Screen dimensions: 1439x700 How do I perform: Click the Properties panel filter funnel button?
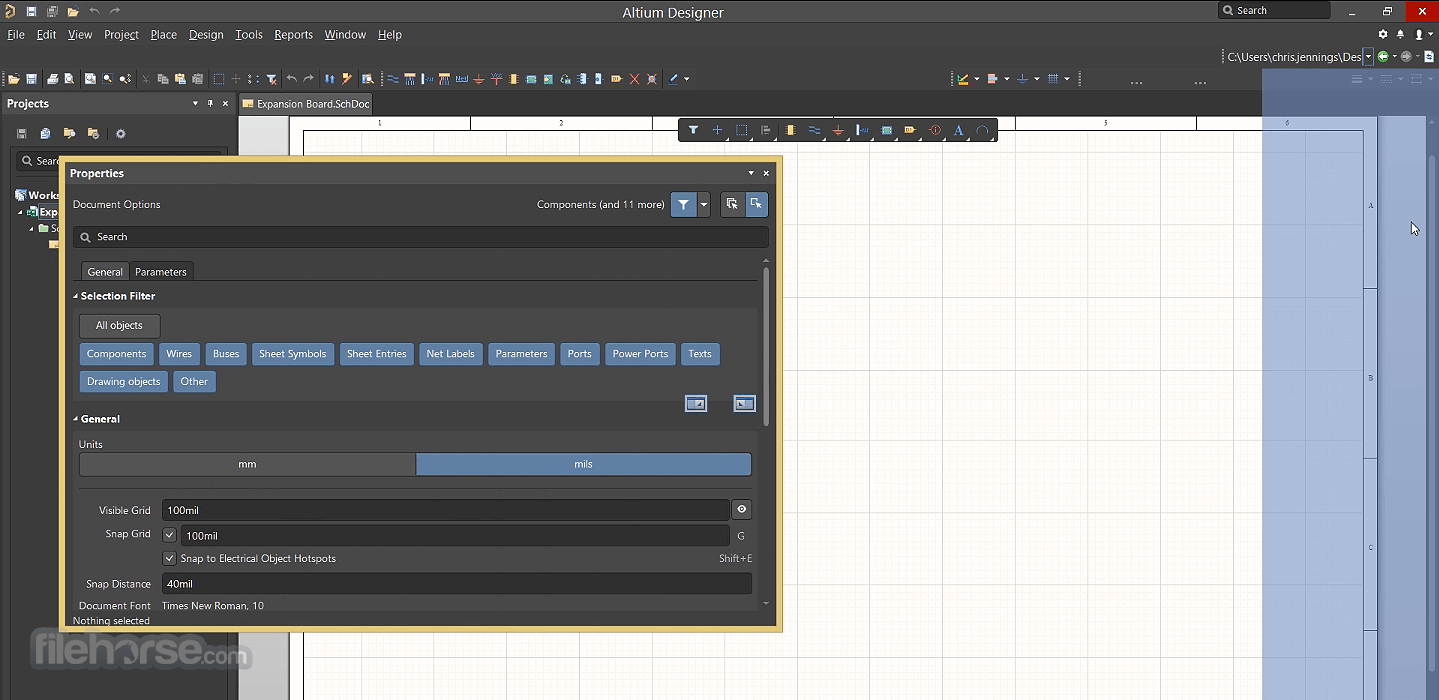click(x=683, y=204)
